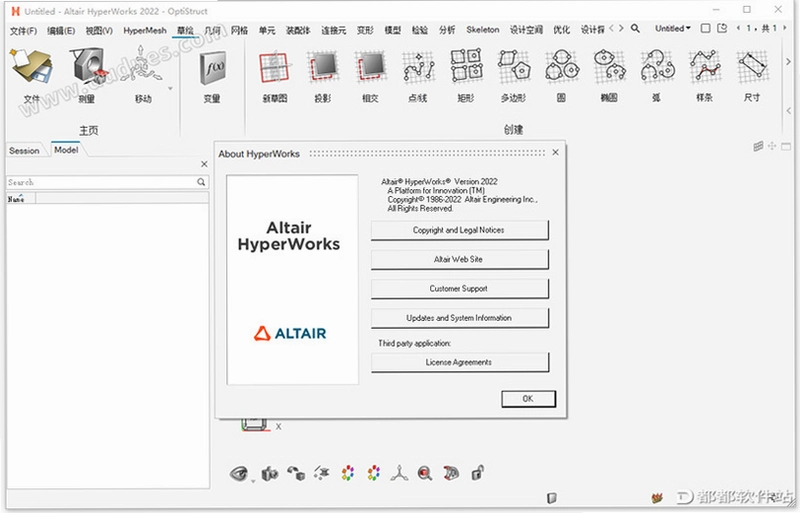Close the Model browser panel

tap(204, 164)
